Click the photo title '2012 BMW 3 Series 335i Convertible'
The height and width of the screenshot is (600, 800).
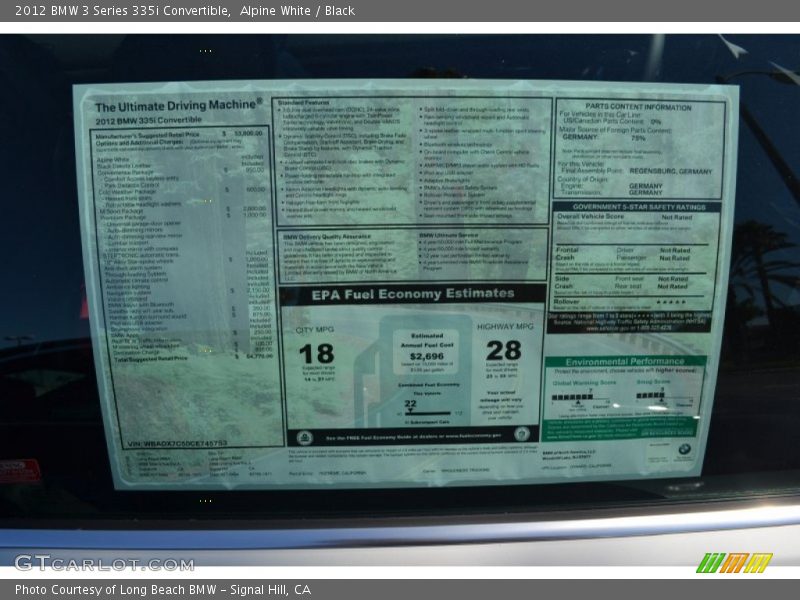coord(122,10)
